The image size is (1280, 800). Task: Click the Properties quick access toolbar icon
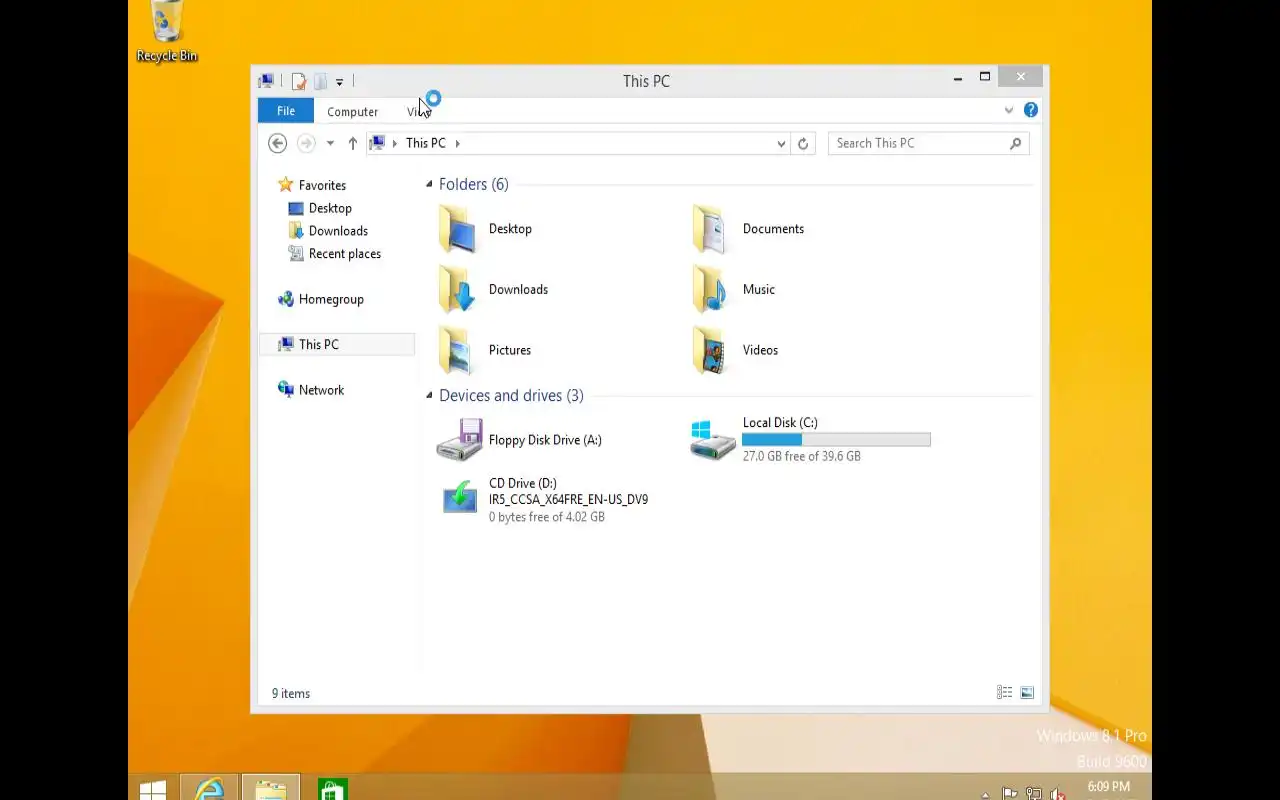coord(298,81)
